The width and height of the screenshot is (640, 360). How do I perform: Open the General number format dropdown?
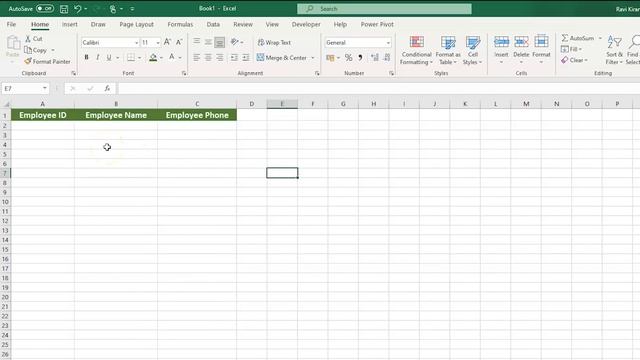tap(388, 42)
